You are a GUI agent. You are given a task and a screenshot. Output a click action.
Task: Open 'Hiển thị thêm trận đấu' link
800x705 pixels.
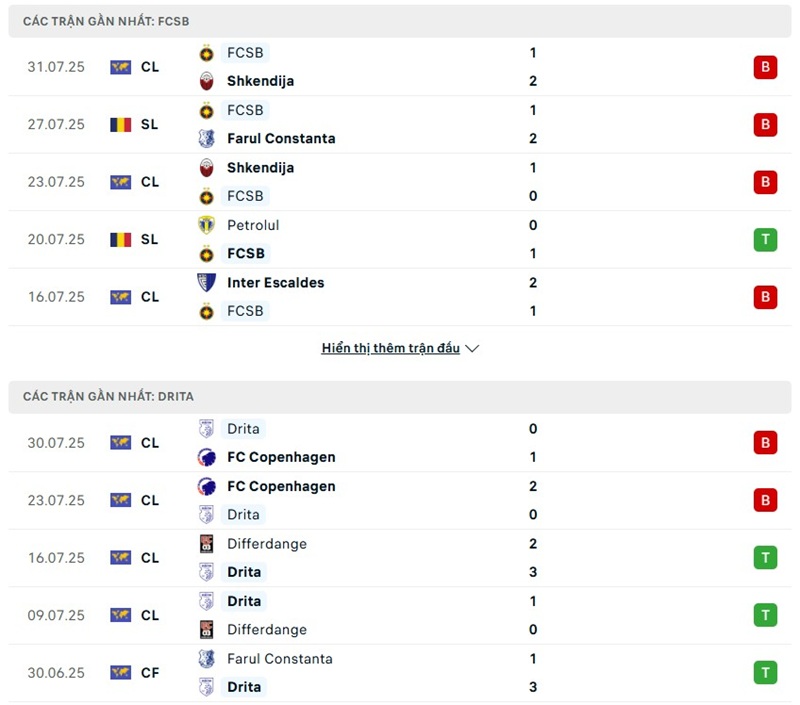pos(390,349)
